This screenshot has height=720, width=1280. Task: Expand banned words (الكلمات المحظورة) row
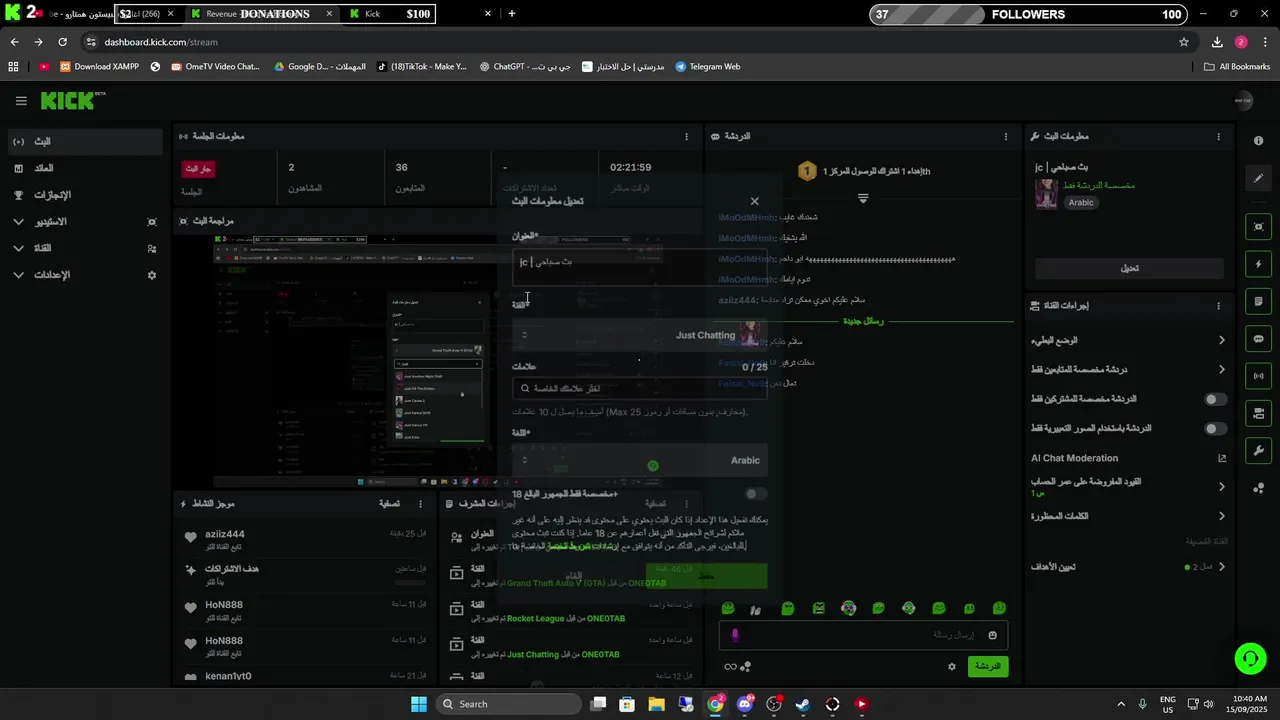(1128, 516)
